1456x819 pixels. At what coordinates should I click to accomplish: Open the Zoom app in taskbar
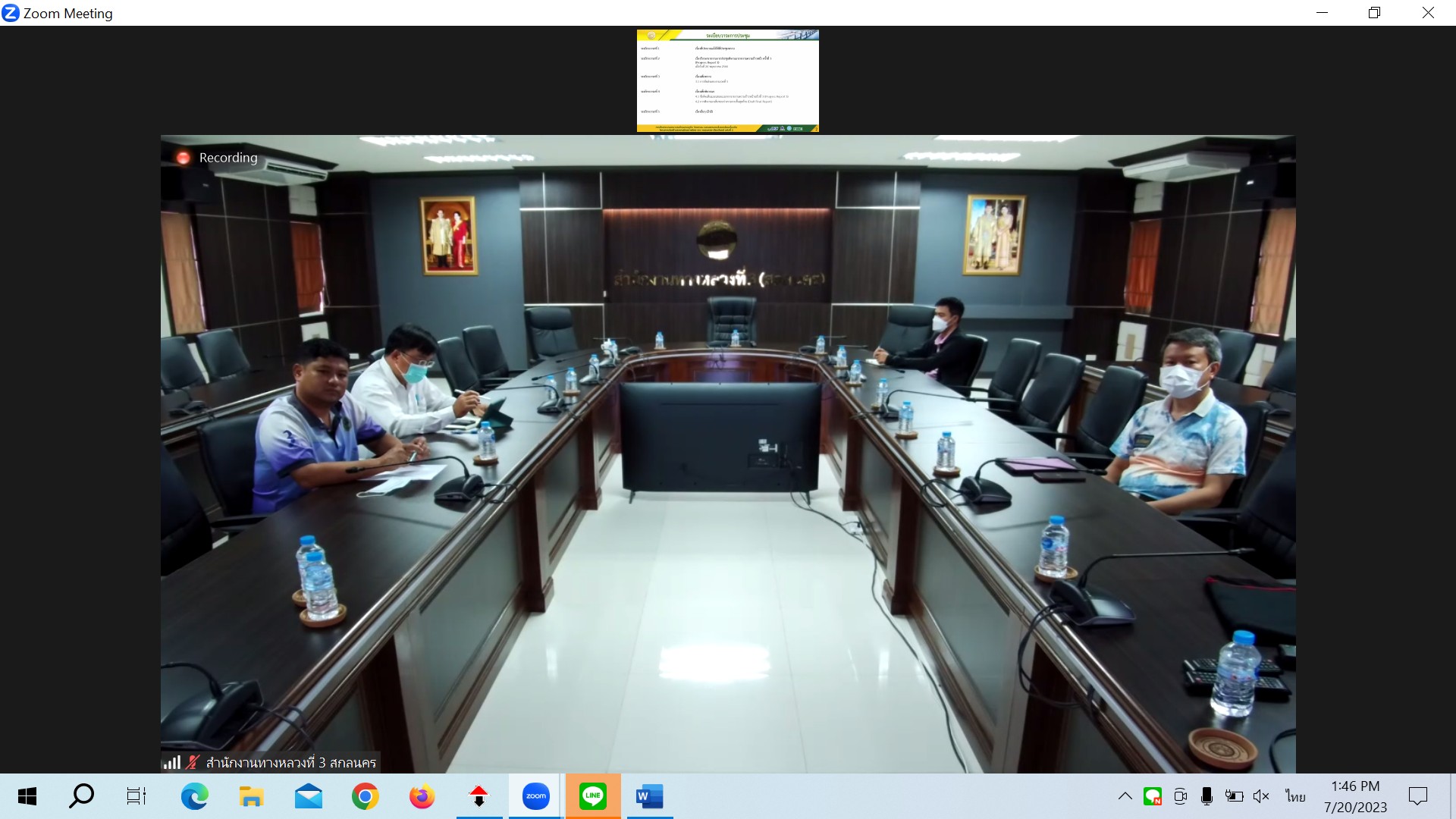click(x=535, y=796)
